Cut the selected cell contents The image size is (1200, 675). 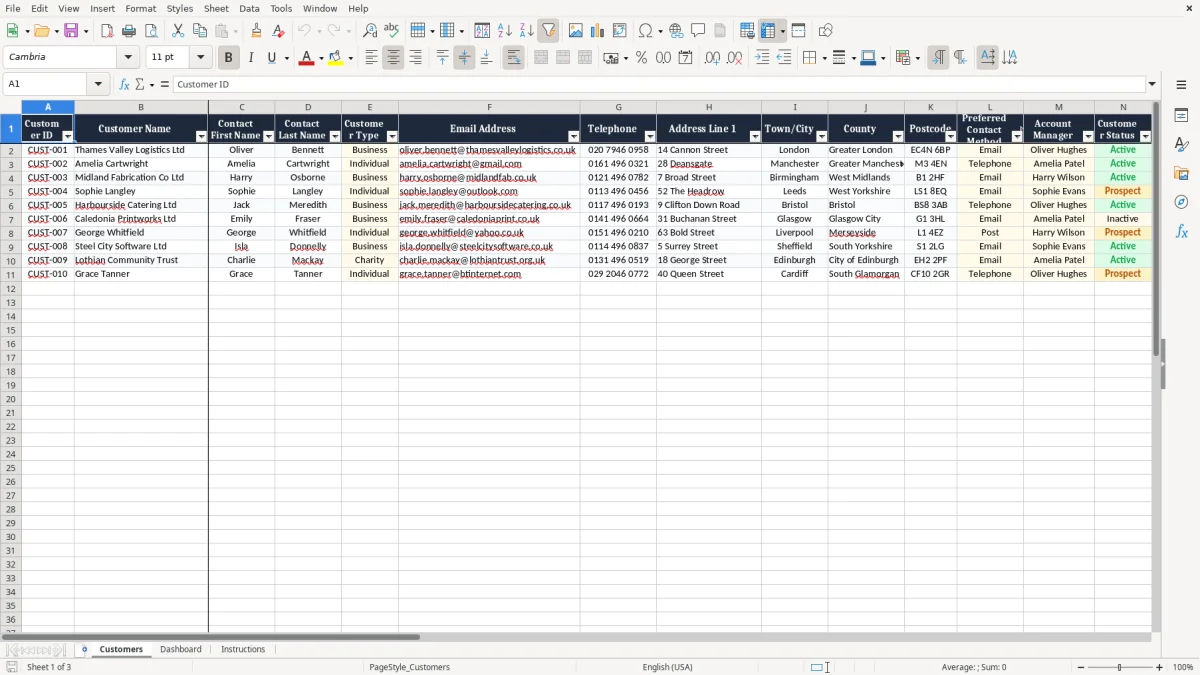click(x=178, y=31)
